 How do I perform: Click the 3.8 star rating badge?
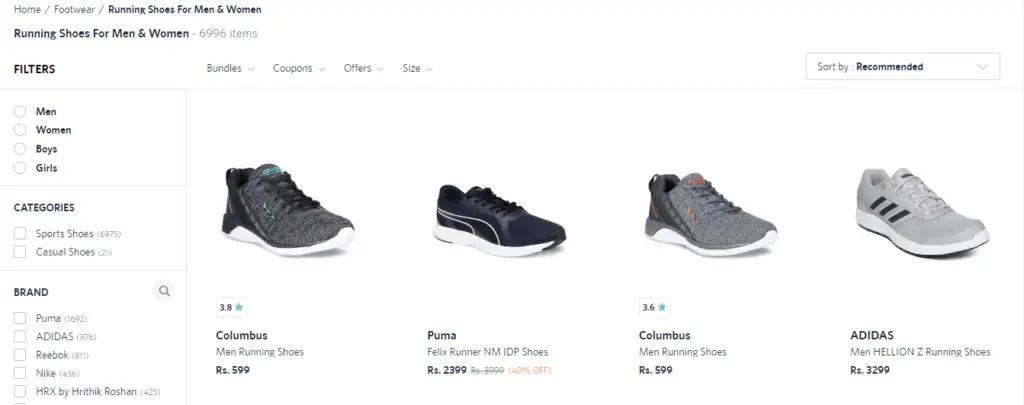pyautogui.click(x=232, y=308)
